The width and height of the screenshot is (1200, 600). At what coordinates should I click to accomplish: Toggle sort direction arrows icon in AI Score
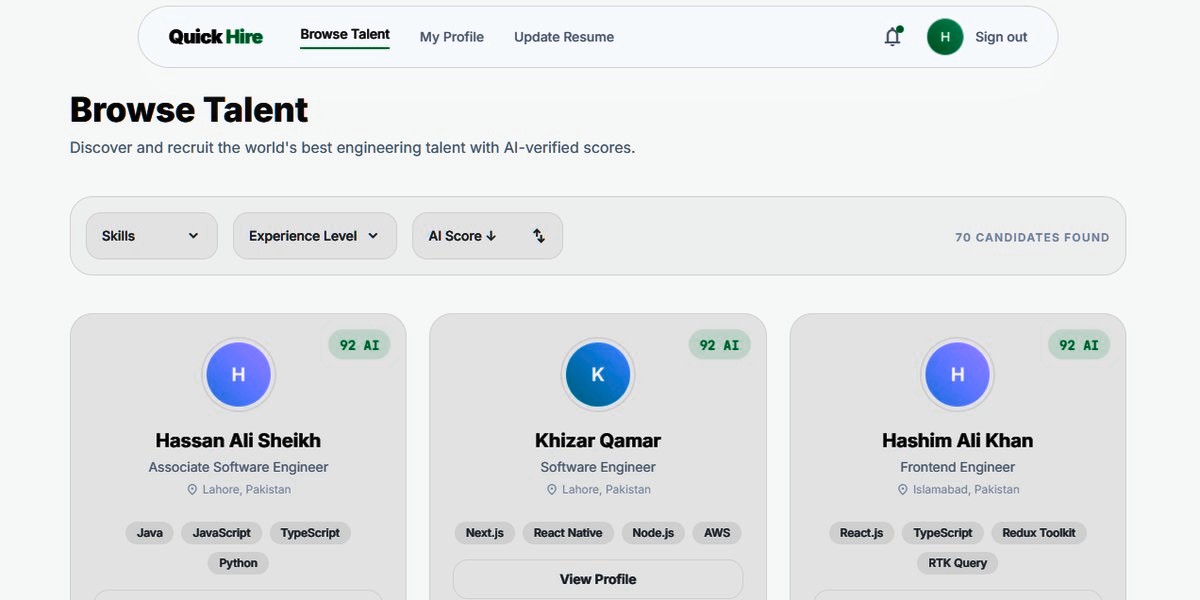pyautogui.click(x=539, y=236)
